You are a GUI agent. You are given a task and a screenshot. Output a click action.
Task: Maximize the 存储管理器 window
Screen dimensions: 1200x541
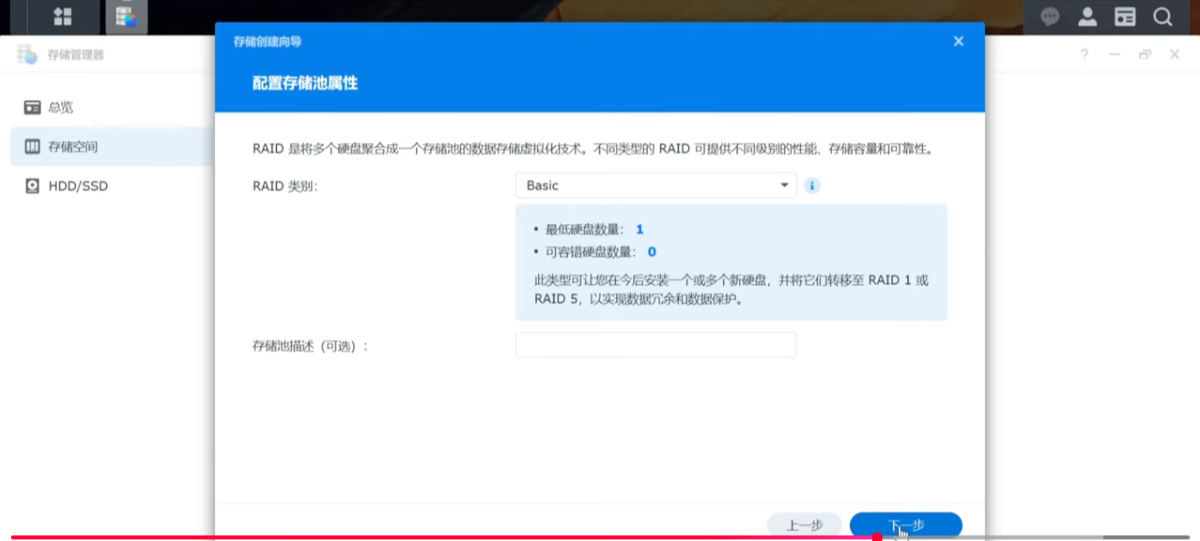(x=1144, y=55)
